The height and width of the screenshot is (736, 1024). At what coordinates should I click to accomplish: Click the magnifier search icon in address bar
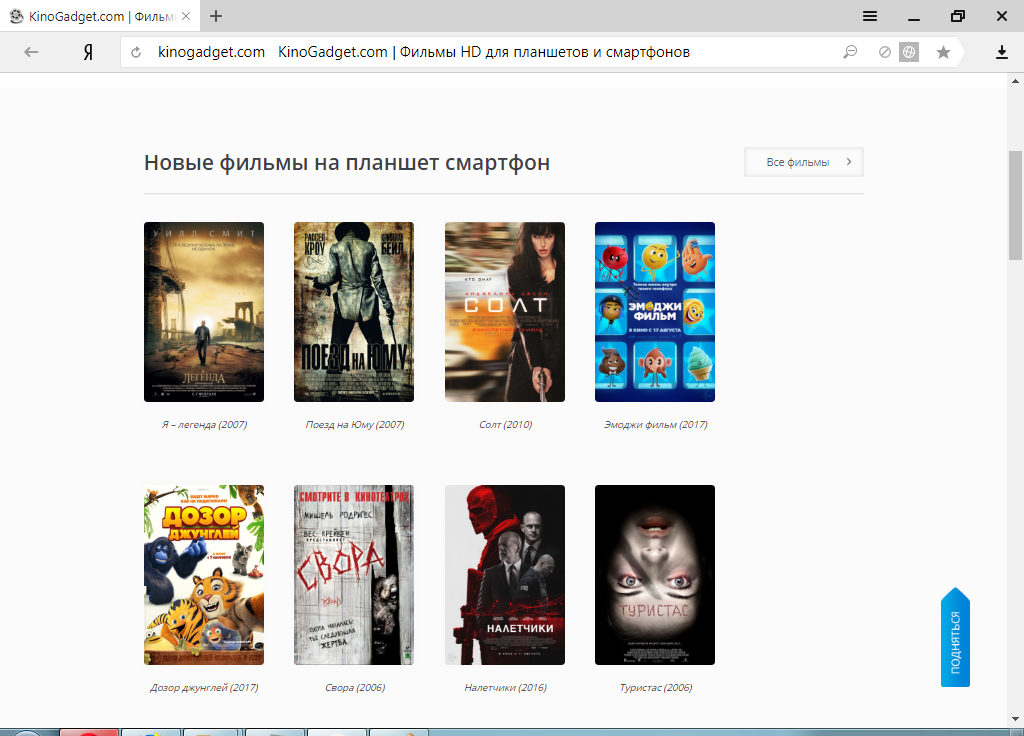(x=850, y=52)
